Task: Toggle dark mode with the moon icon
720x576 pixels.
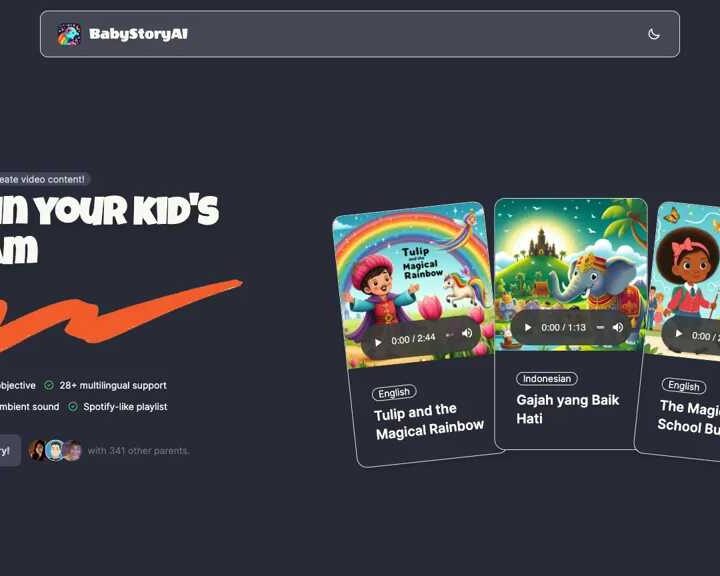Action: (x=653, y=34)
